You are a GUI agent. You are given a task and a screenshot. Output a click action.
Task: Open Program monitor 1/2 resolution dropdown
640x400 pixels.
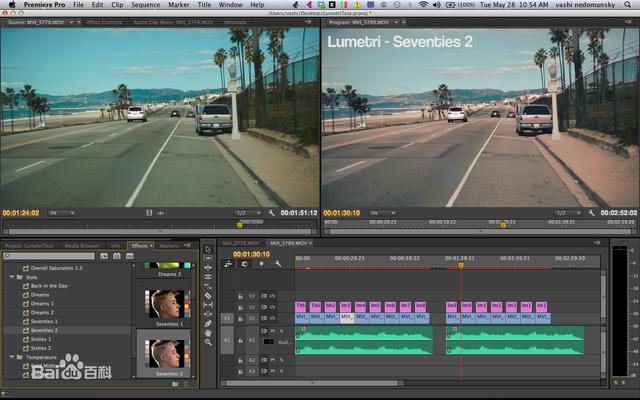coord(568,213)
